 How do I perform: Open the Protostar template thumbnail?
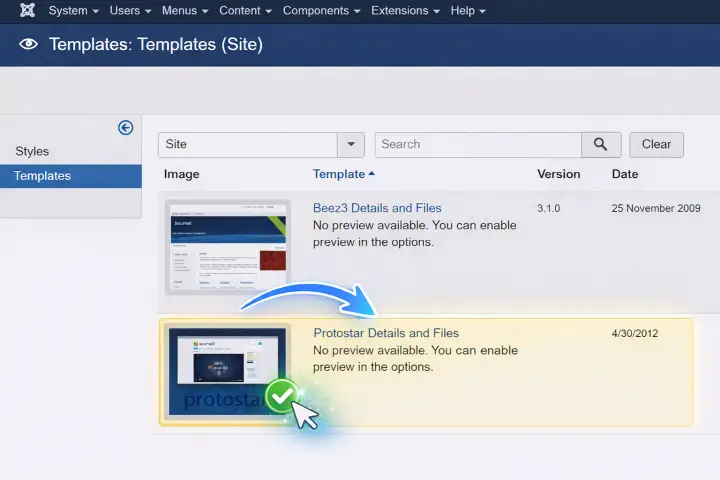pyautogui.click(x=227, y=372)
